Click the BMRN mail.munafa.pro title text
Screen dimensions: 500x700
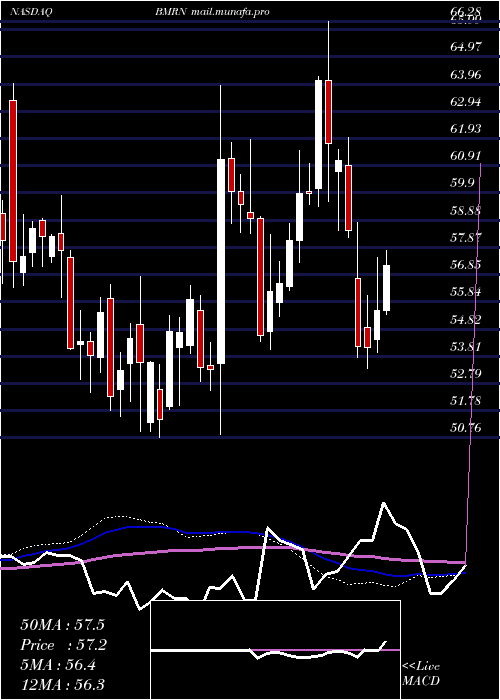coord(212,12)
